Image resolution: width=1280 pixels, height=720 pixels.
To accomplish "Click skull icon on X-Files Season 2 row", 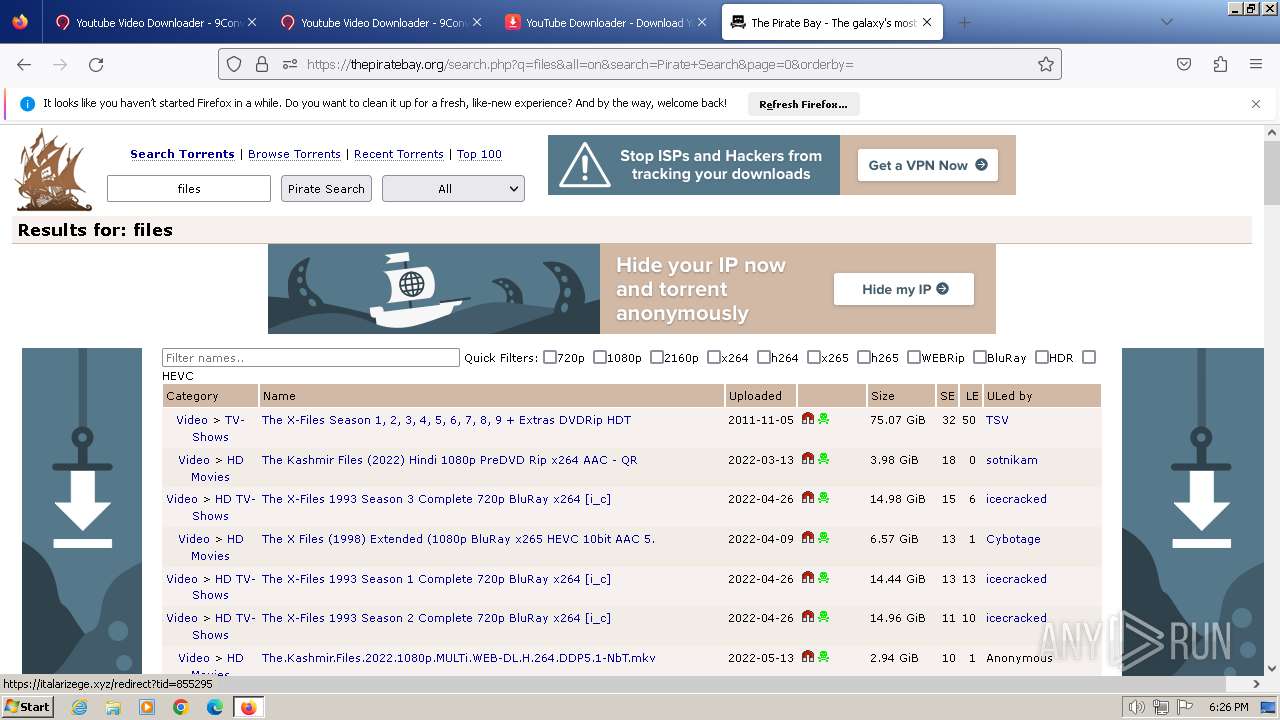I will pos(823,617).
